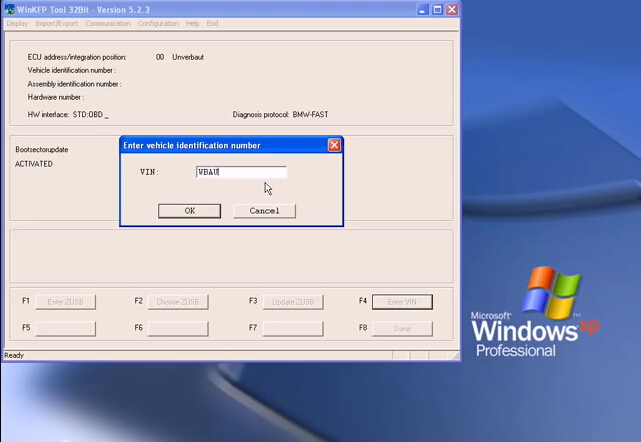Open the Help menu
Screen dimensions: 641x442
(x=193, y=23)
